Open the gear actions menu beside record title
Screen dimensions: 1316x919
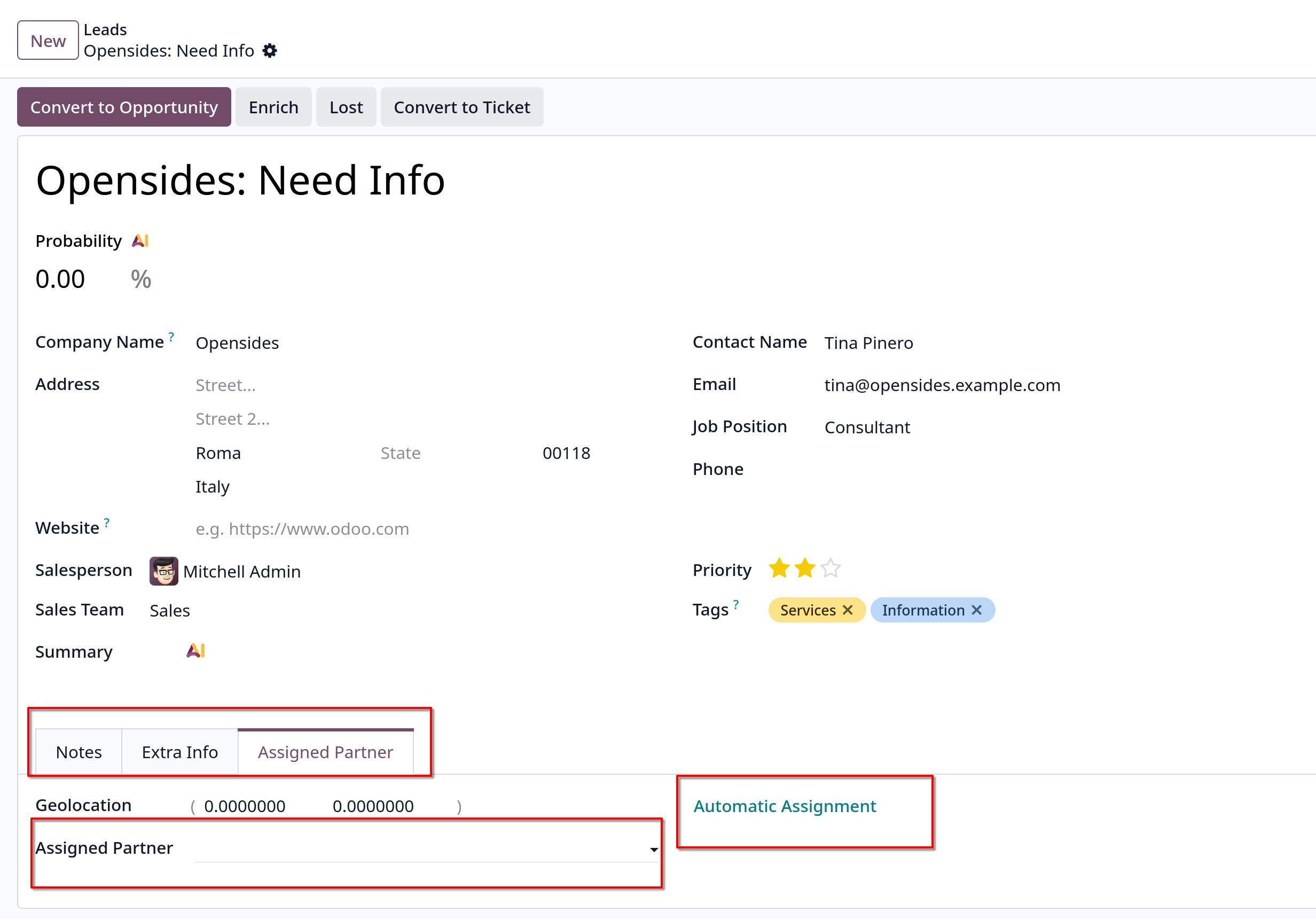[270, 51]
